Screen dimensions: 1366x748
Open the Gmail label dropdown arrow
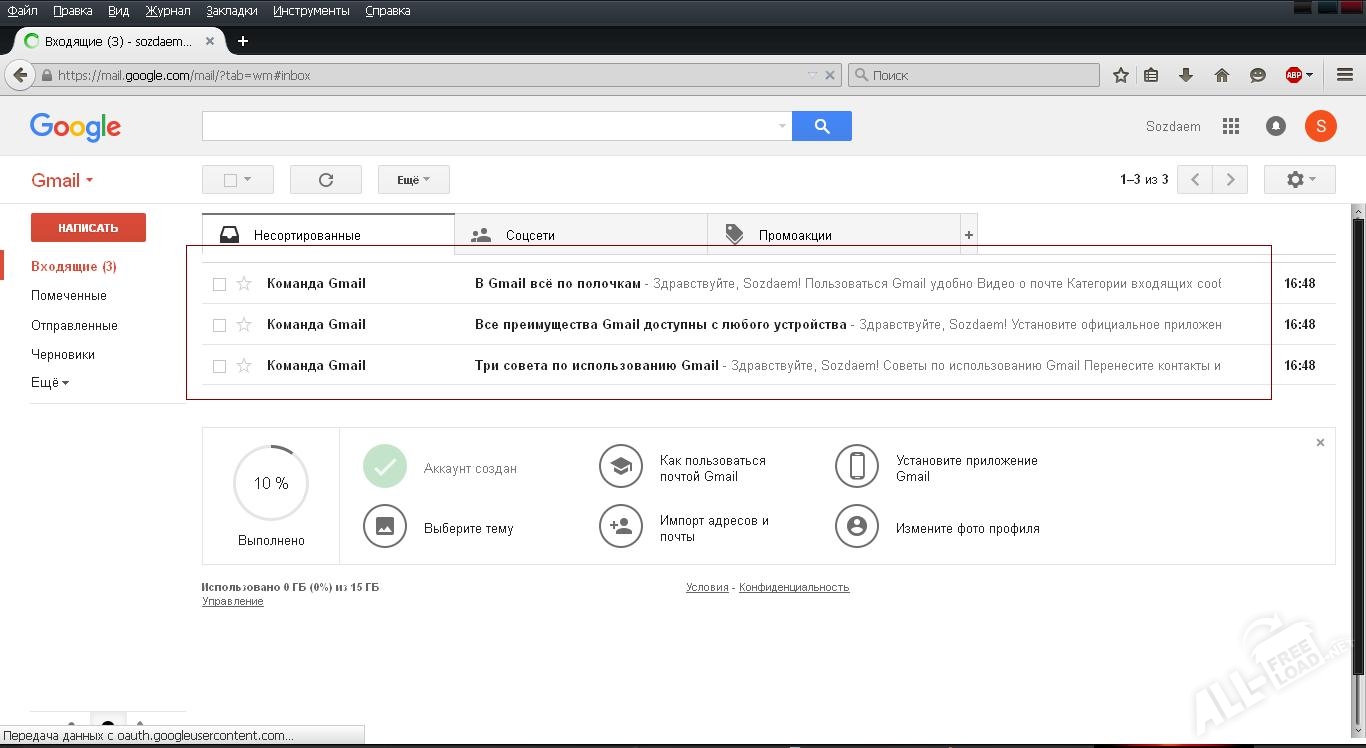(89, 180)
